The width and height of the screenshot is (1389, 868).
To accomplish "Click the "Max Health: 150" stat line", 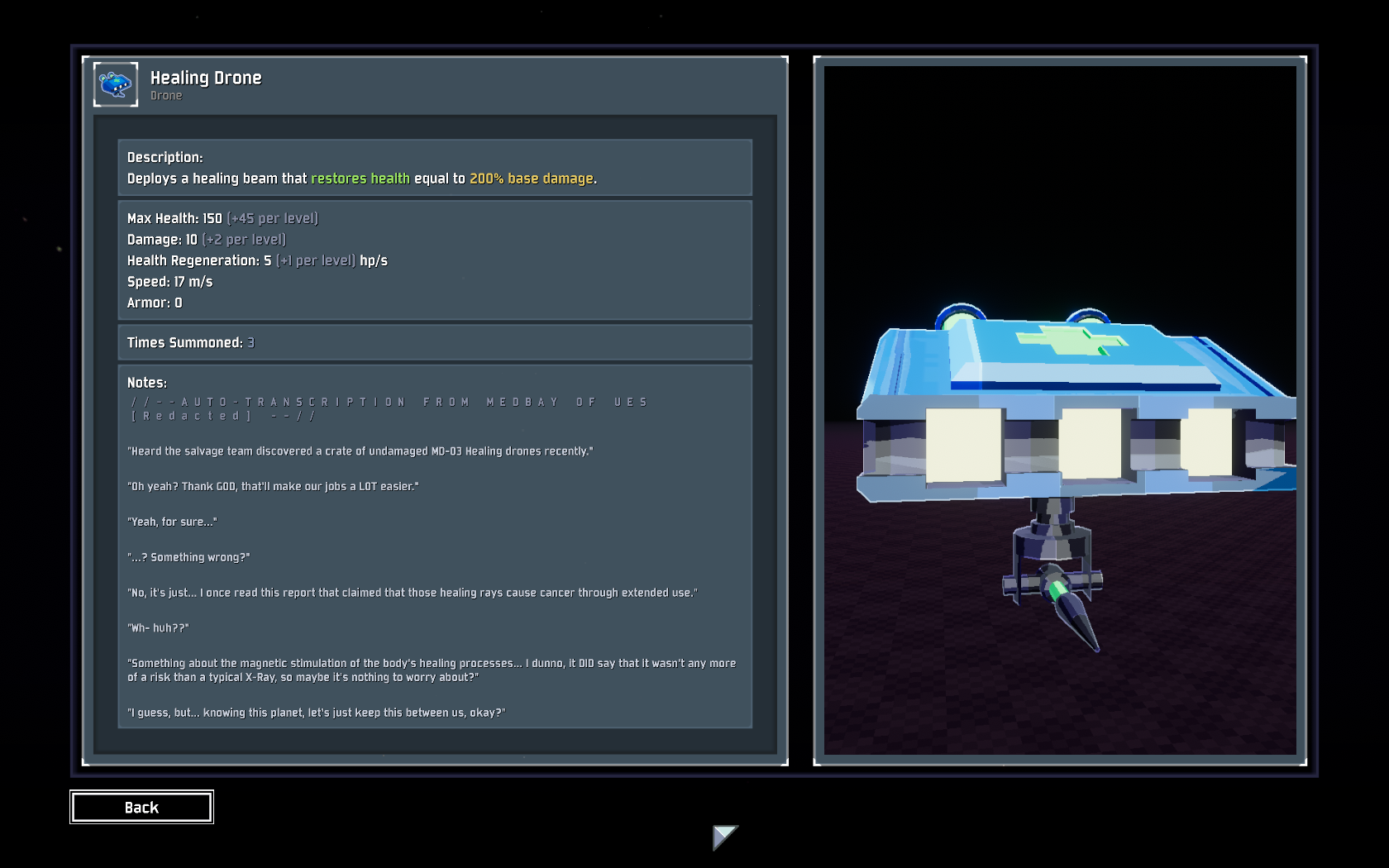I will 222,218.
